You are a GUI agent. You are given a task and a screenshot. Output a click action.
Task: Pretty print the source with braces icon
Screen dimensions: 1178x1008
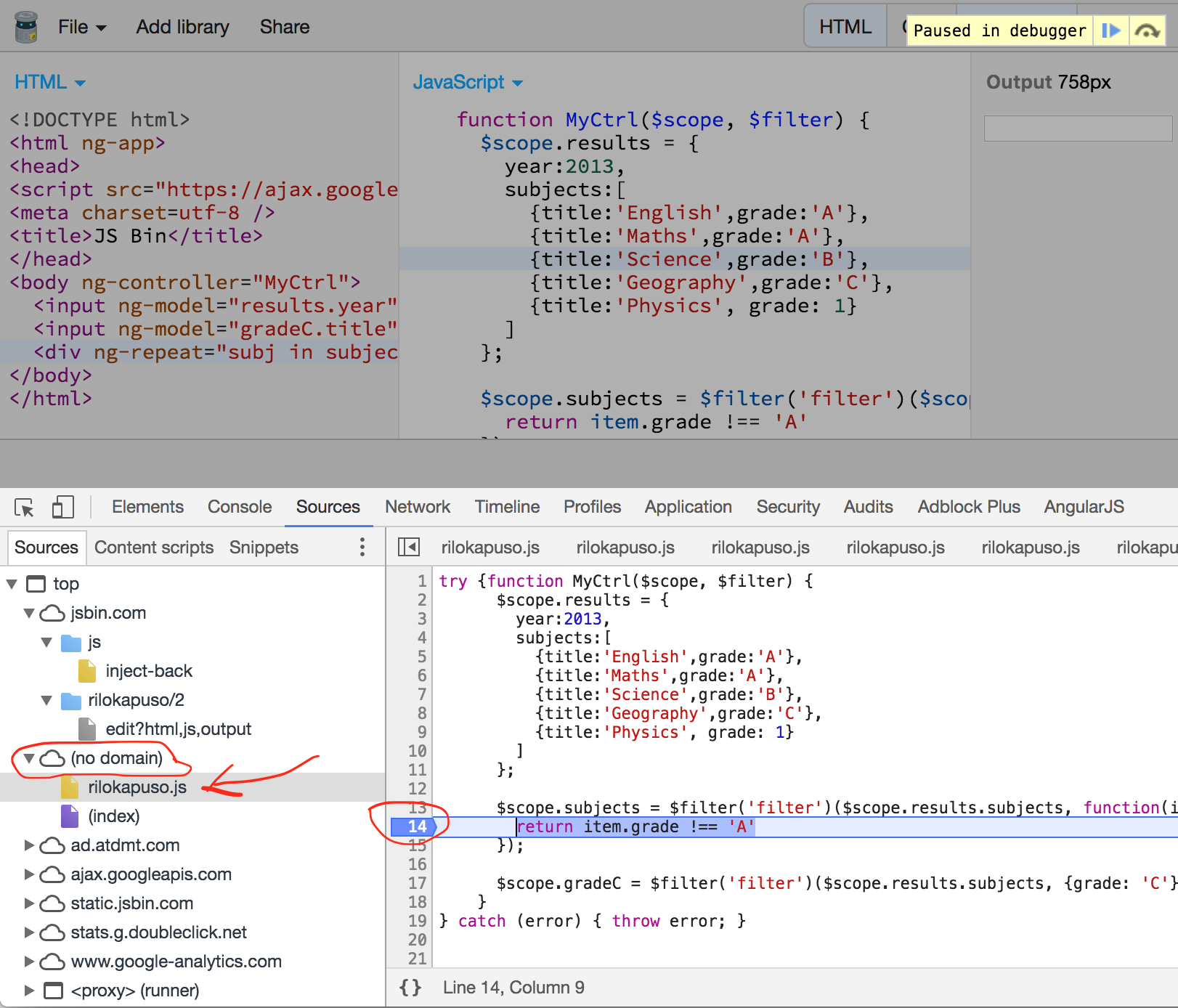pos(410,988)
